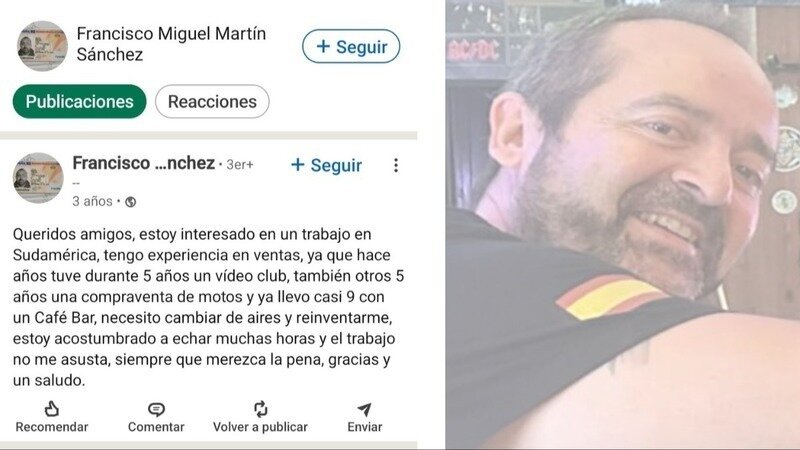Open the post author's avatar thumbnail

(x=38, y=178)
